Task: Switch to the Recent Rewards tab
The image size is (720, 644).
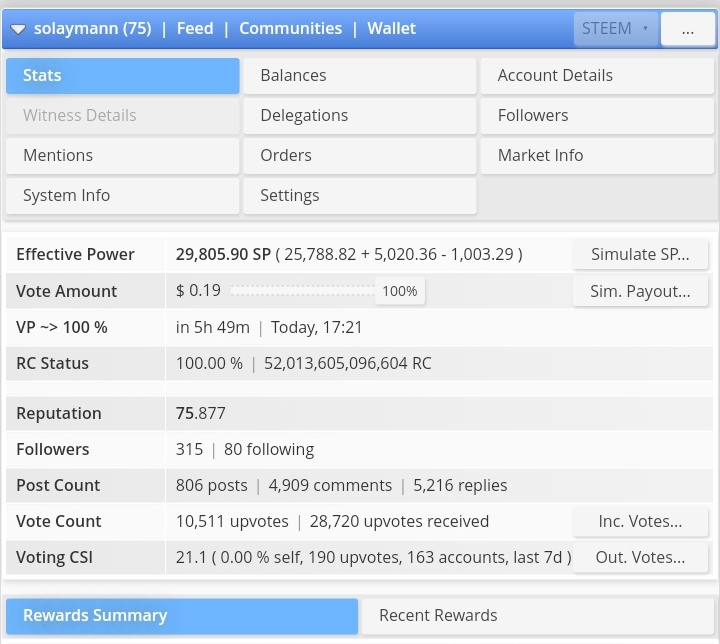Action: pos(538,616)
